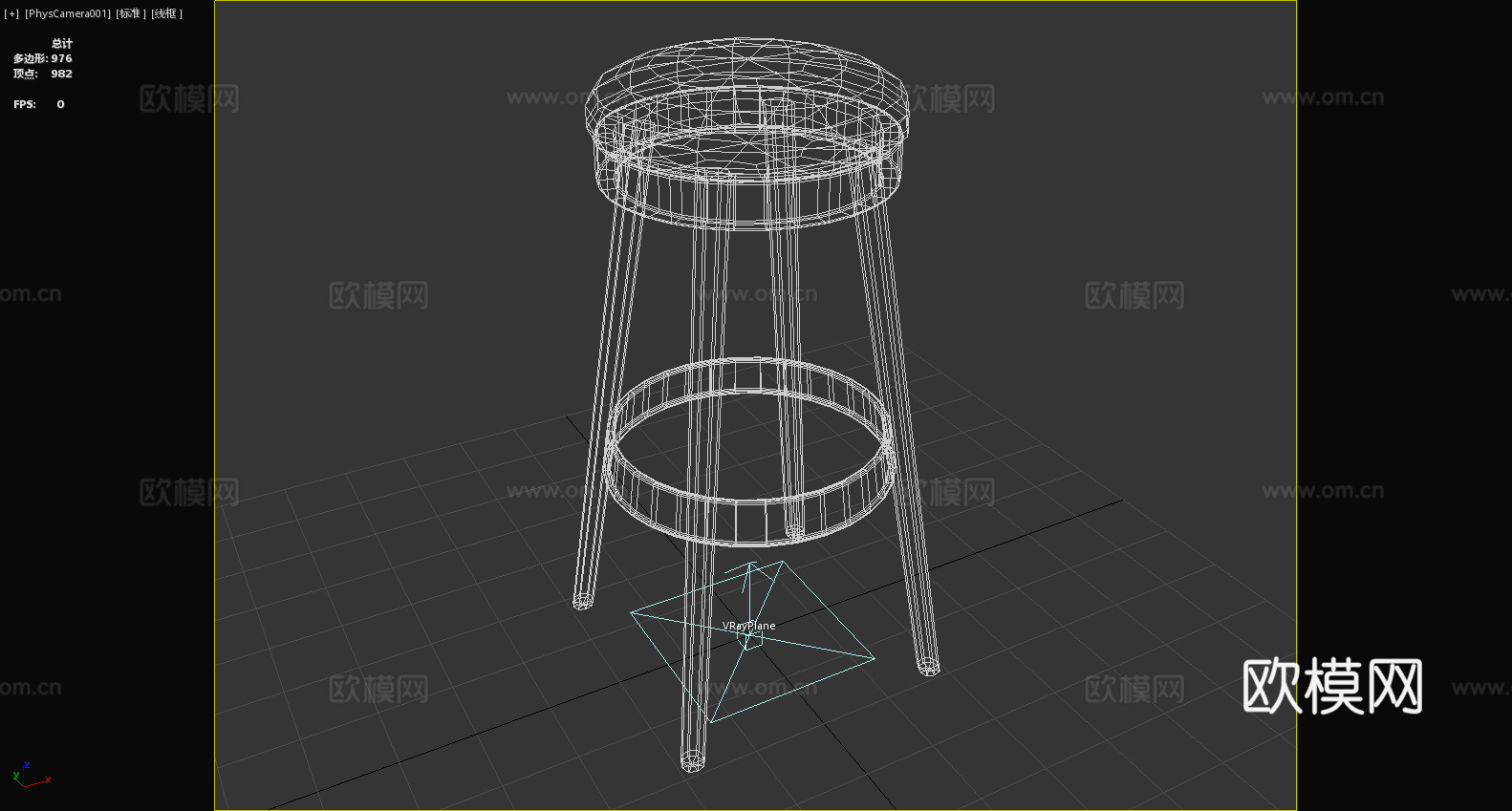
Task: Click the 多边形: 976 polygon count statistic
Action: click(42, 58)
